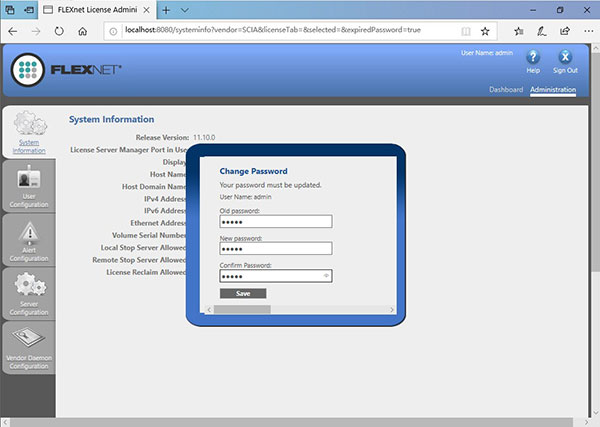Open reading view in the address bar

tap(466, 31)
